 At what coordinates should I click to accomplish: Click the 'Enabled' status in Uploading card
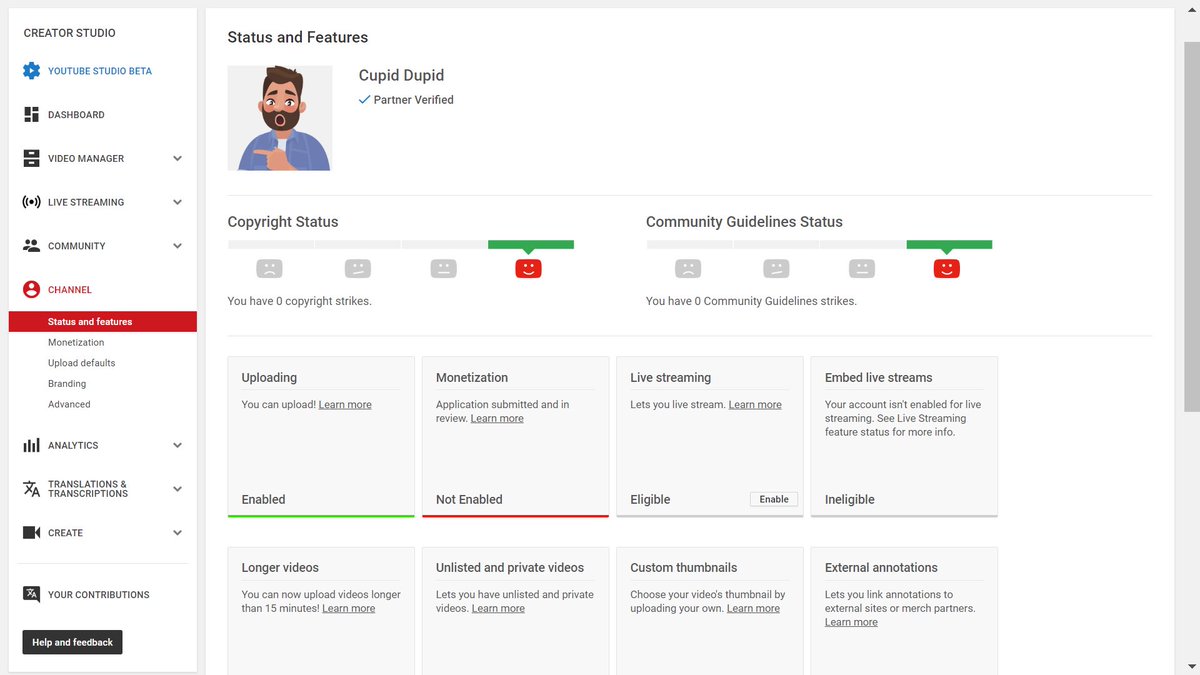(263, 499)
